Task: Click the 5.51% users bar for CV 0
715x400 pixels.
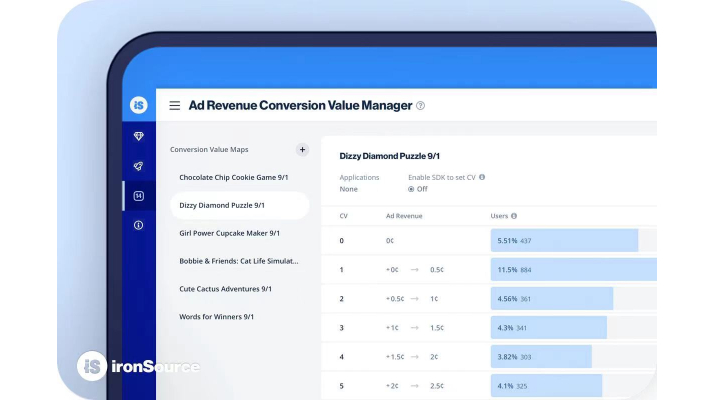Action: coord(564,241)
